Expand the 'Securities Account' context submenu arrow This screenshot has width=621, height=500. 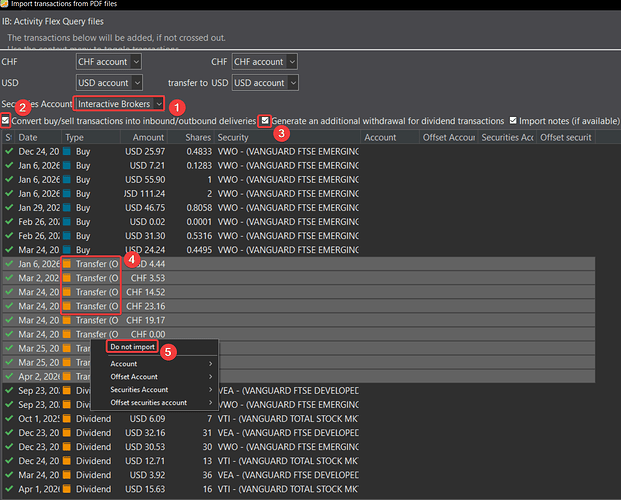[211, 389]
